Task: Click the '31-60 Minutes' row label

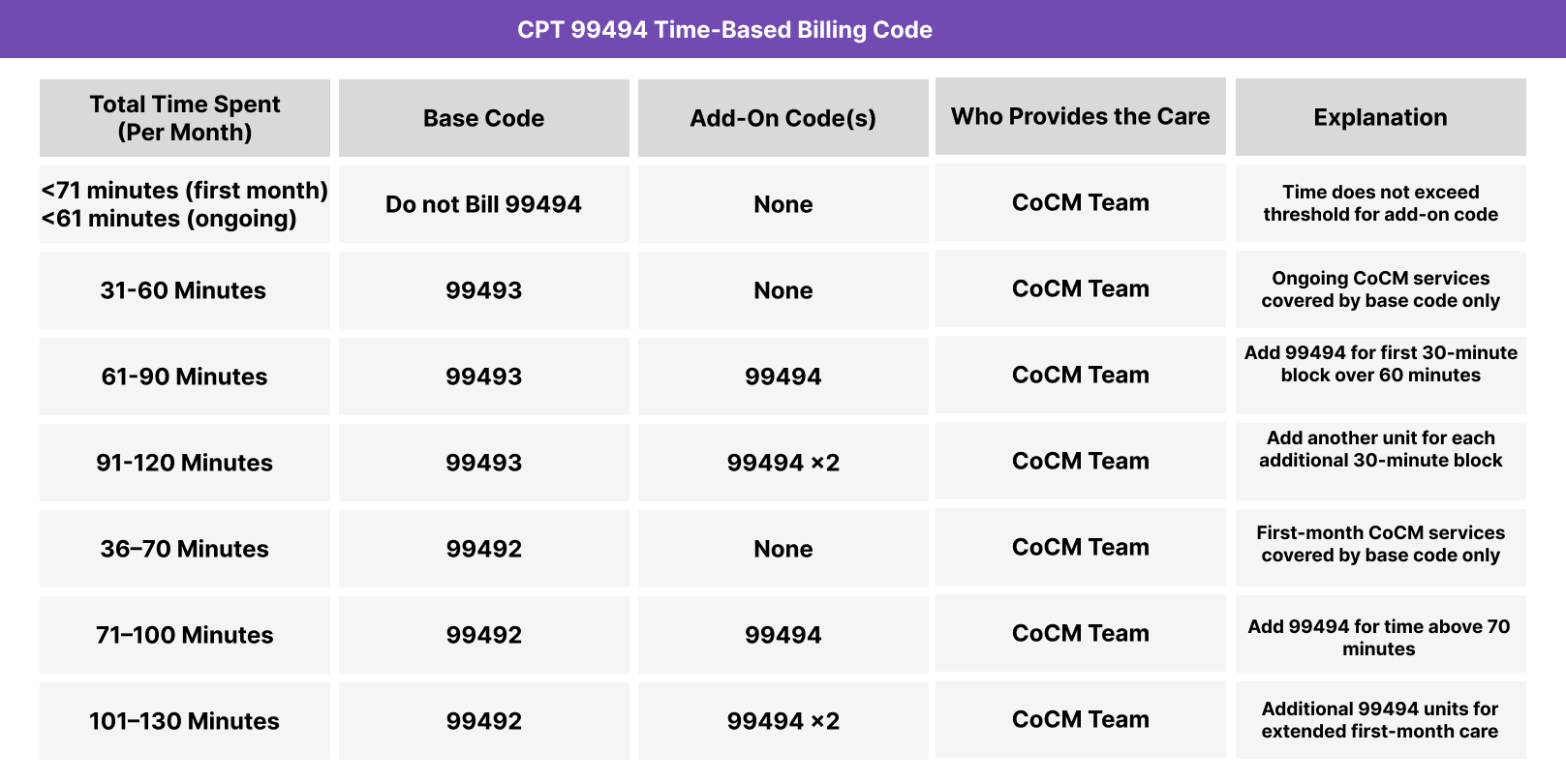Action: (183, 290)
